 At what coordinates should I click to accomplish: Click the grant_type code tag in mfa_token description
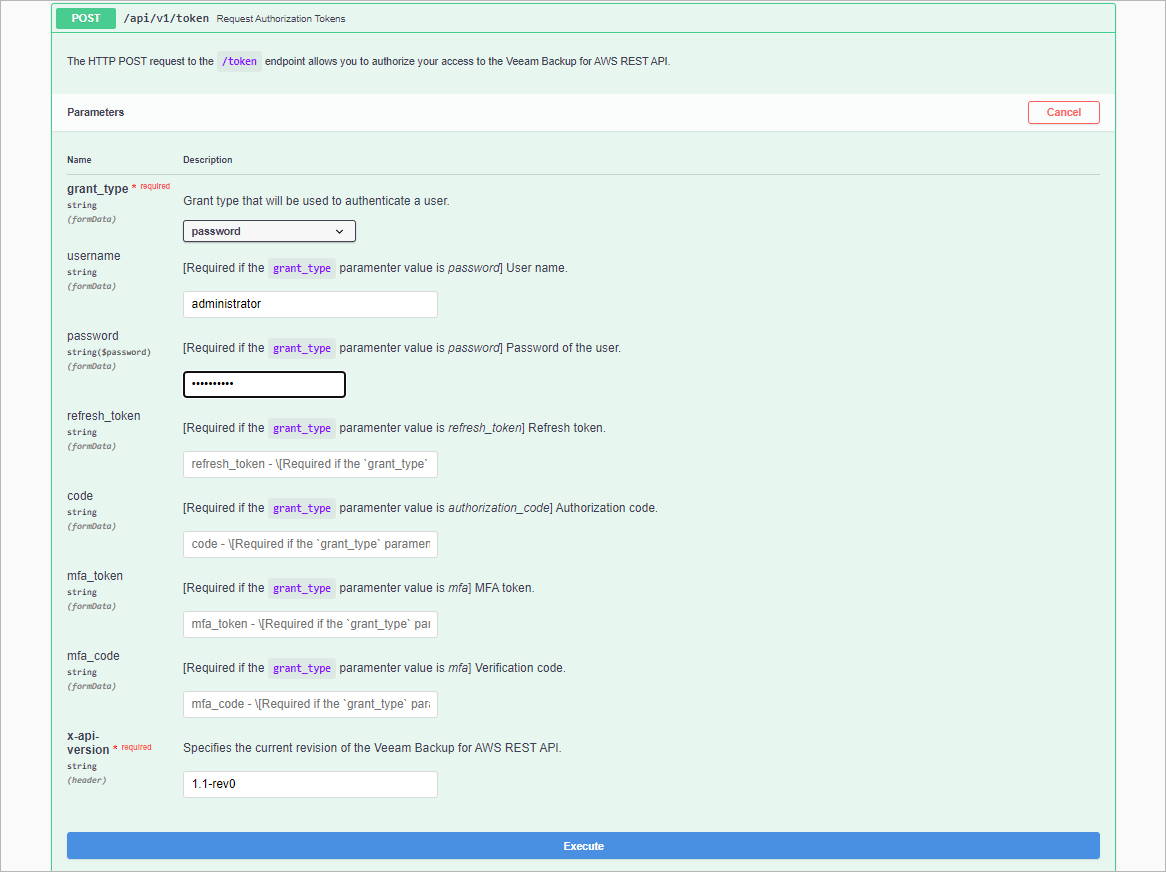coord(302,588)
